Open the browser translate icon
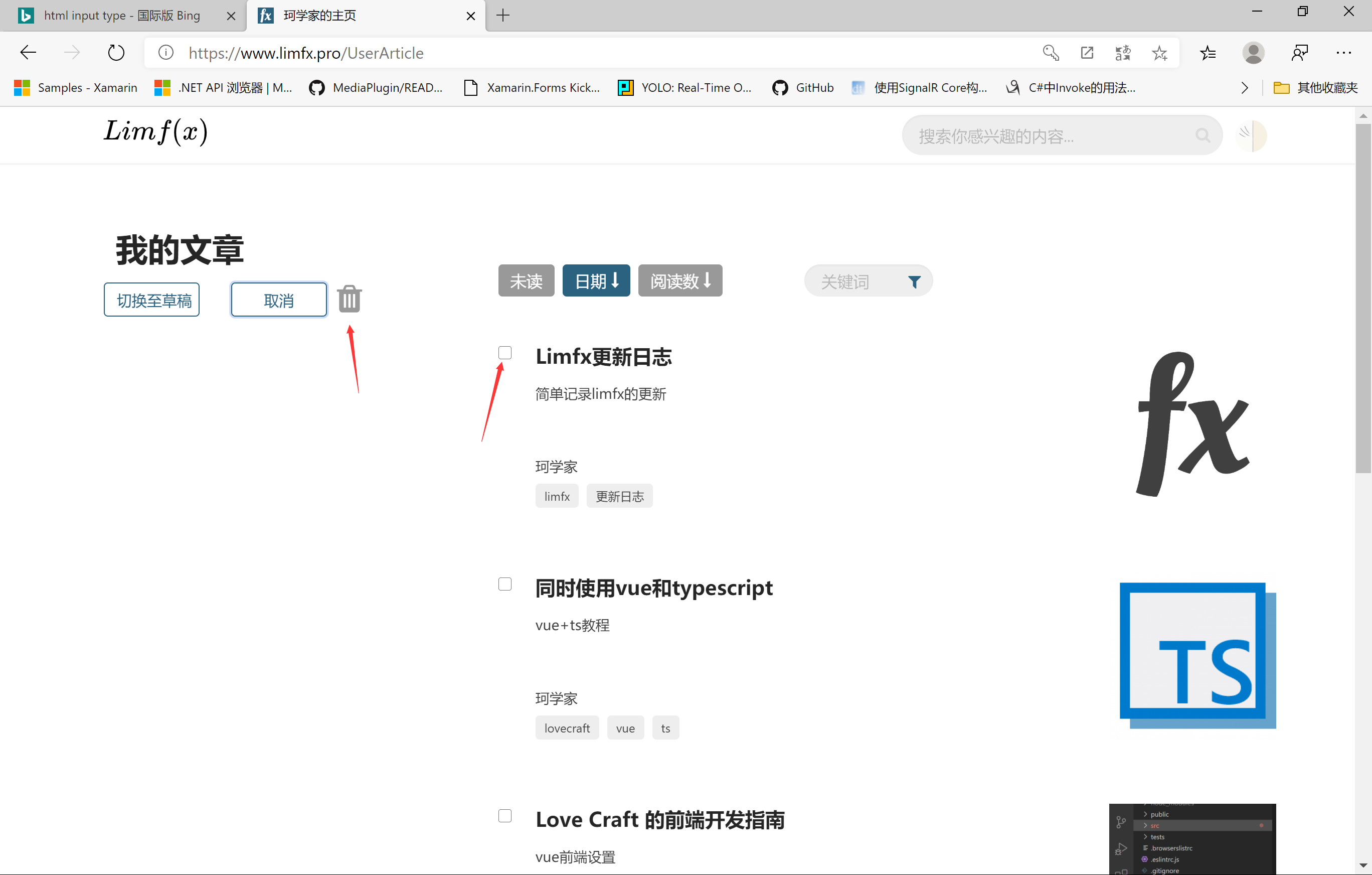1372x875 pixels. coord(1122,53)
